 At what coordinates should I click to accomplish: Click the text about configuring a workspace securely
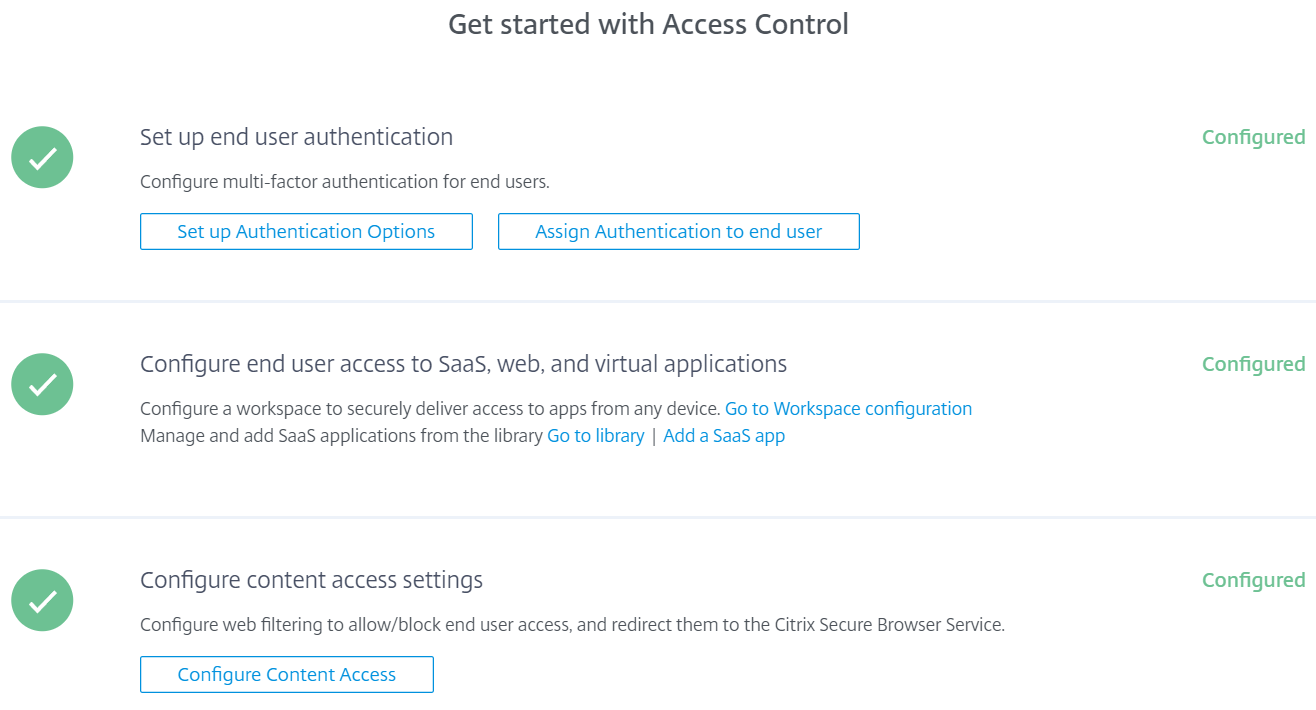pos(430,409)
